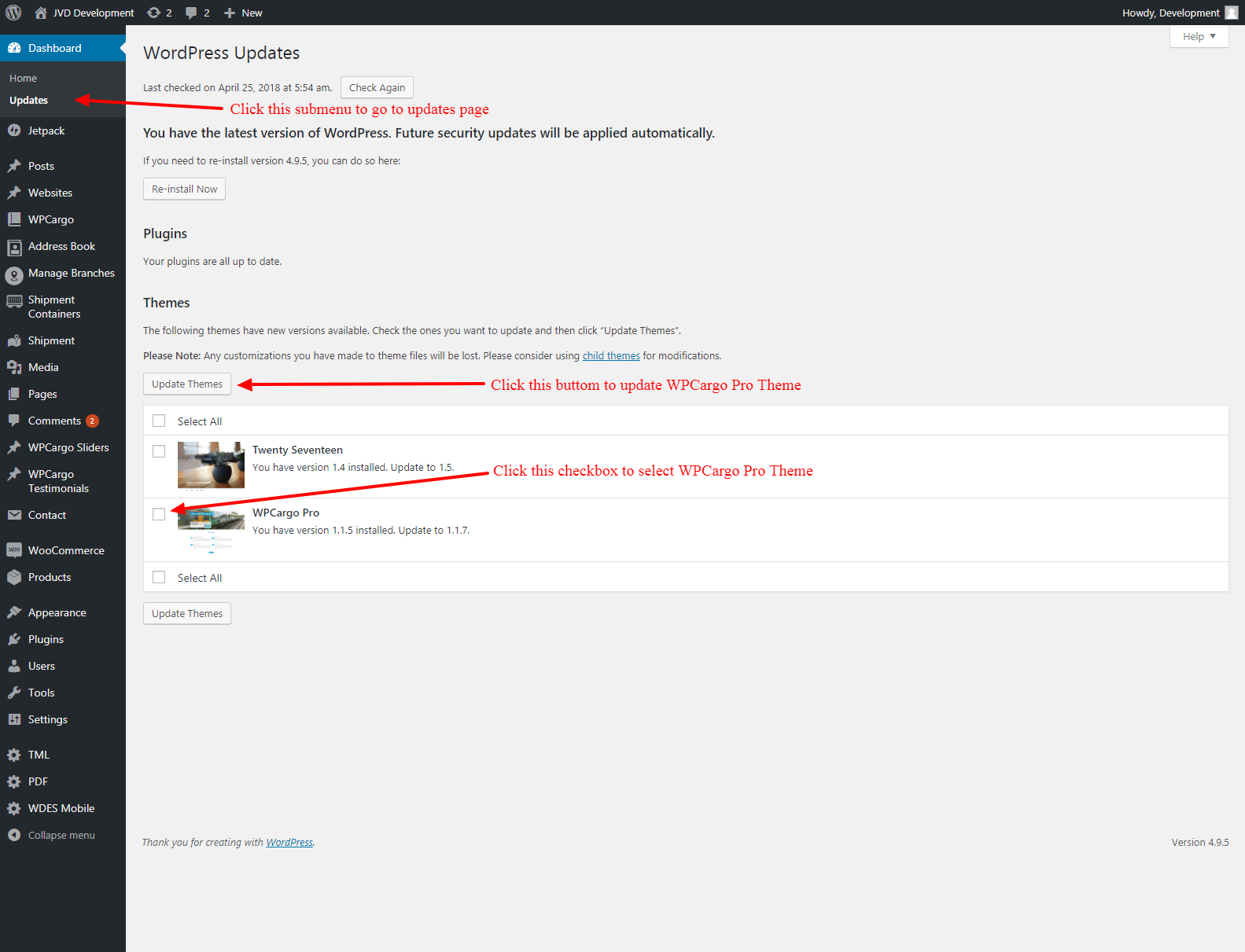Viewport: 1245px width, 952px height.
Task: Click the plus icon beside New
Action: click(230, 13)
